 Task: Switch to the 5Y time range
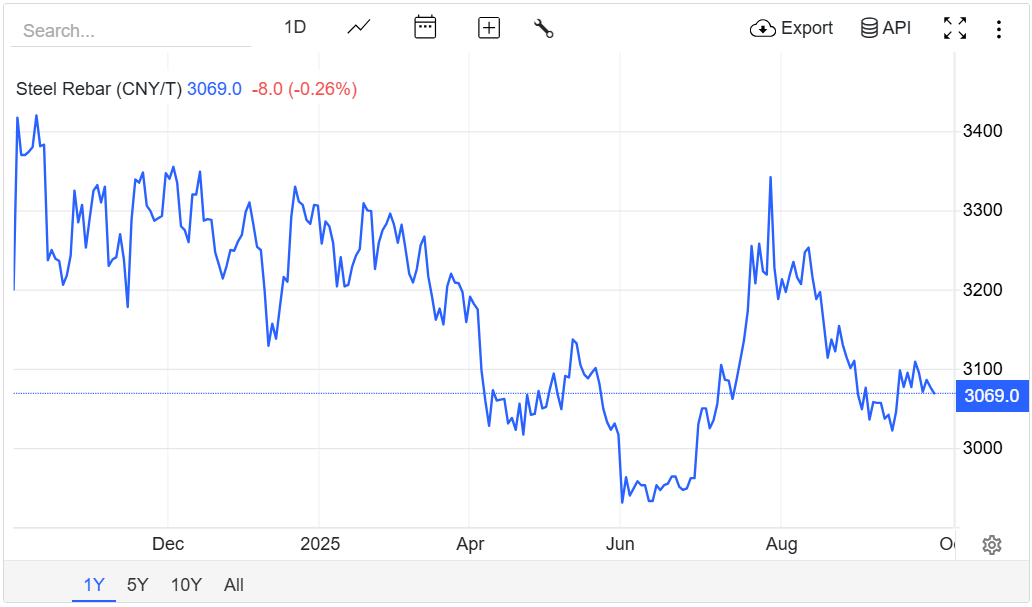click(x=138, y=585)
